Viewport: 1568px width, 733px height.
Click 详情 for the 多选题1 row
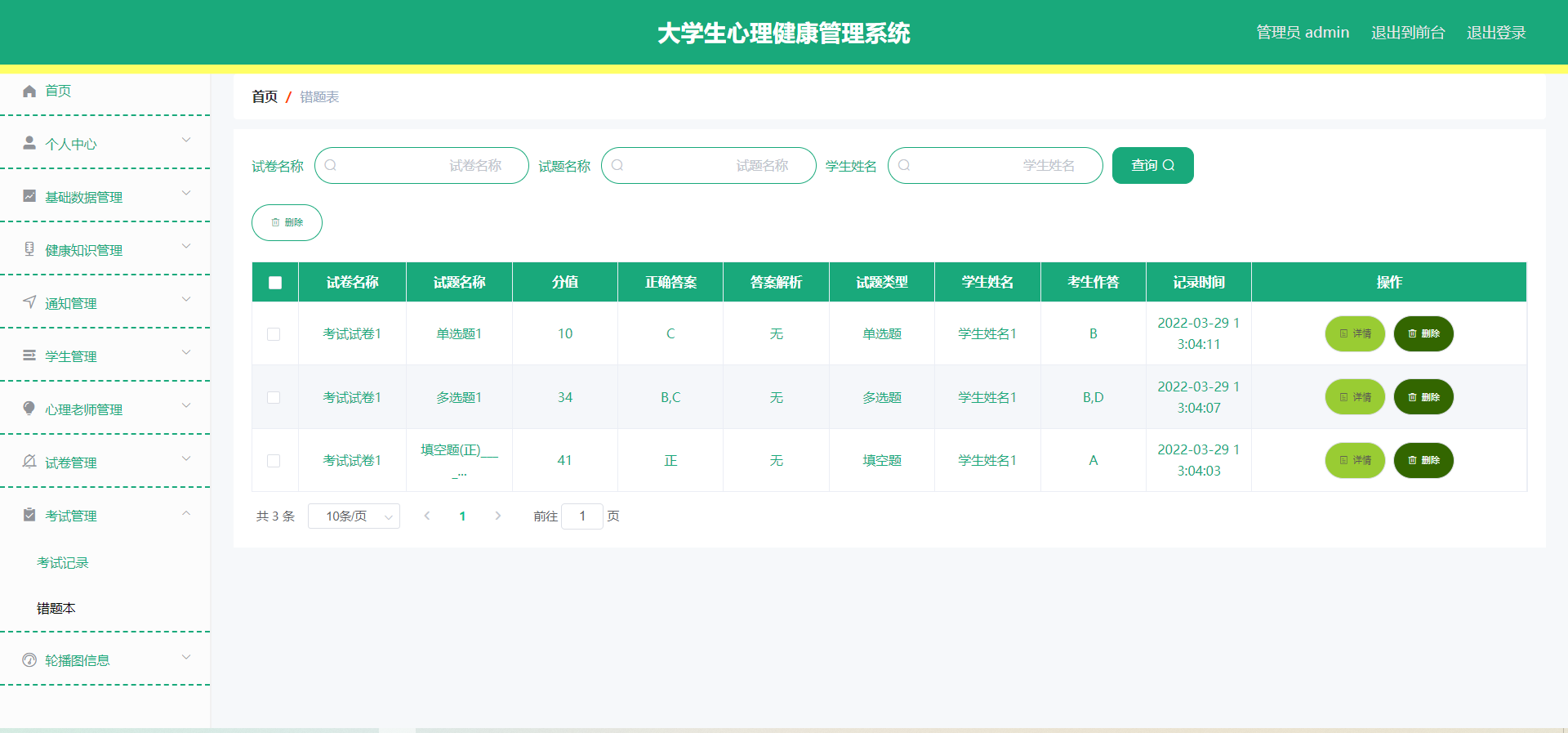[x=1355, y=397]
